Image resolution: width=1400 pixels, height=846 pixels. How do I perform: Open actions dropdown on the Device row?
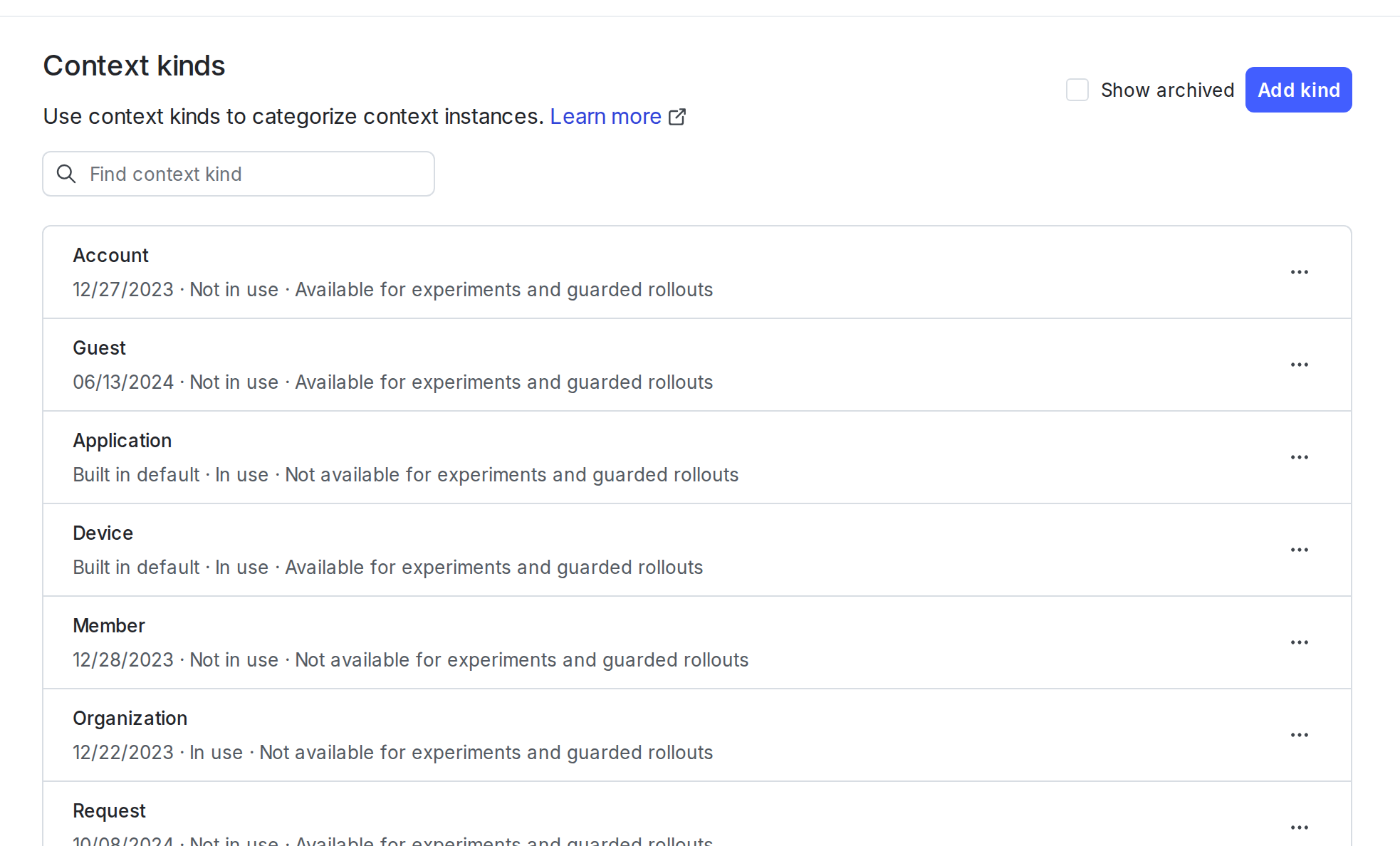point(1299,549)
